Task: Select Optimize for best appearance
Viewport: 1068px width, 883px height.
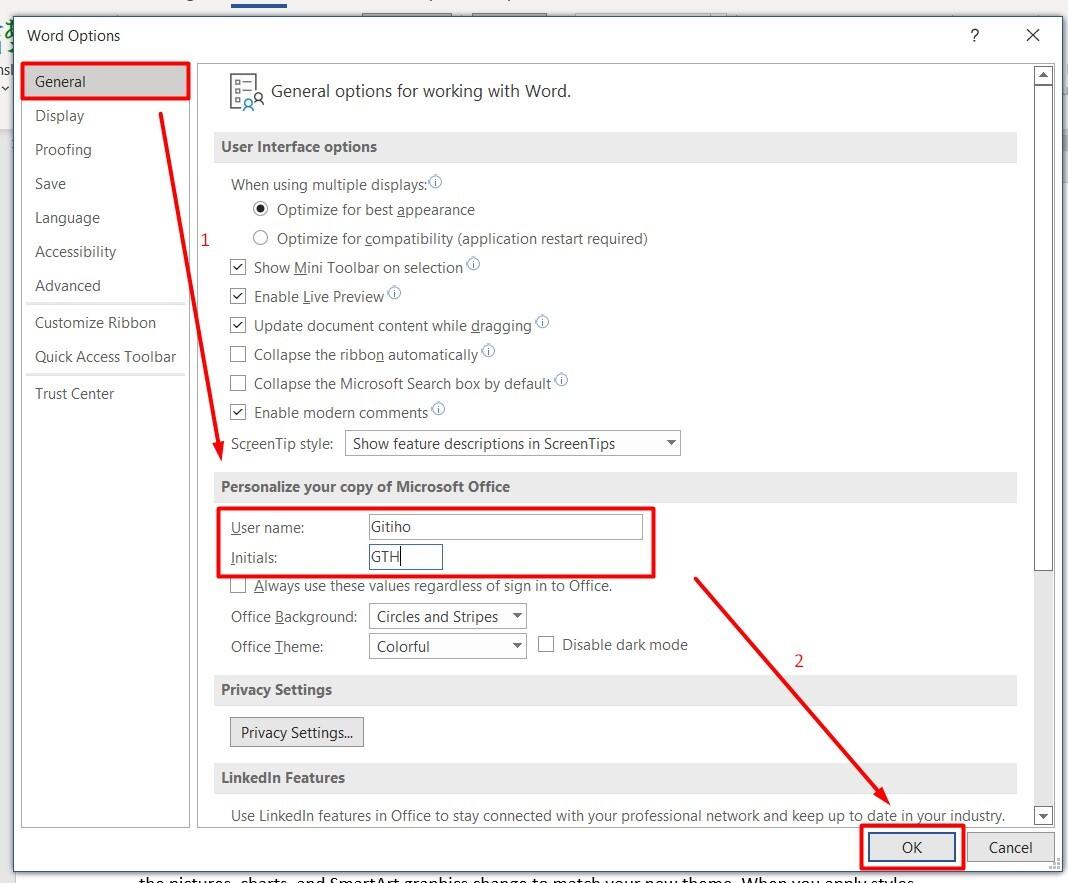Action: click(x=260, y=208)
